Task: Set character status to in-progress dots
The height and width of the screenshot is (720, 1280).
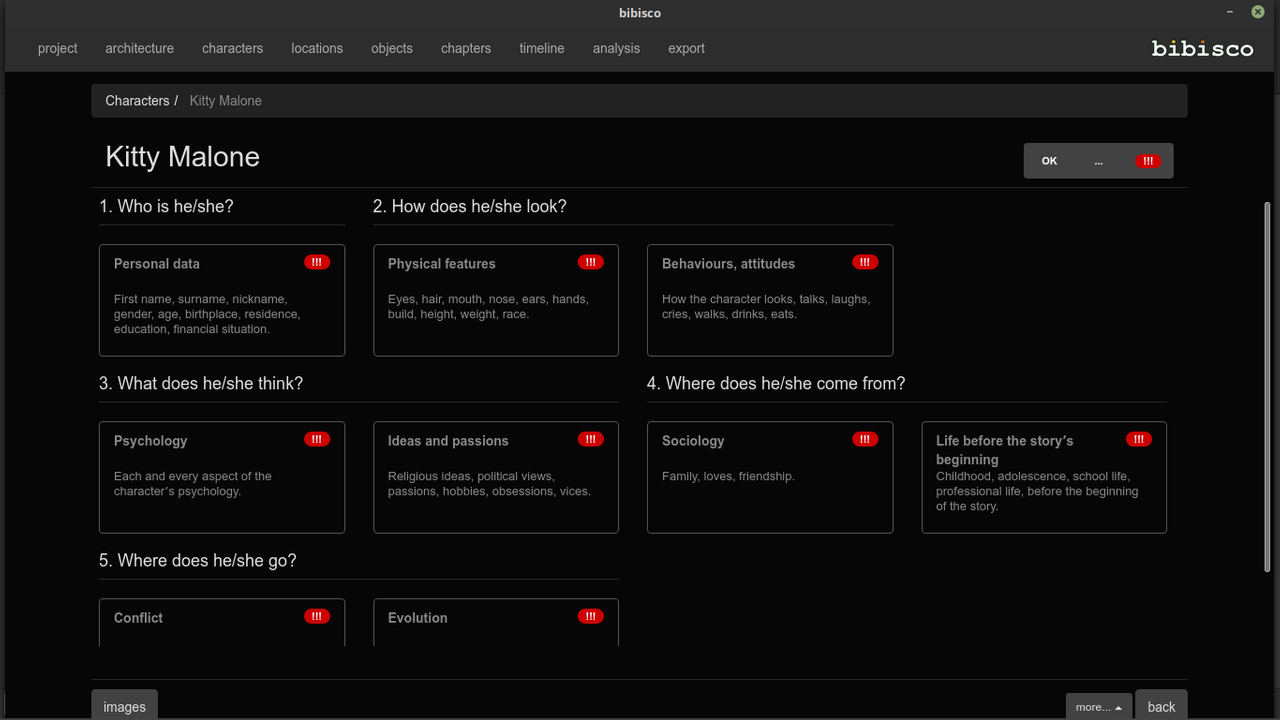Action: (x=1098, y=161)
